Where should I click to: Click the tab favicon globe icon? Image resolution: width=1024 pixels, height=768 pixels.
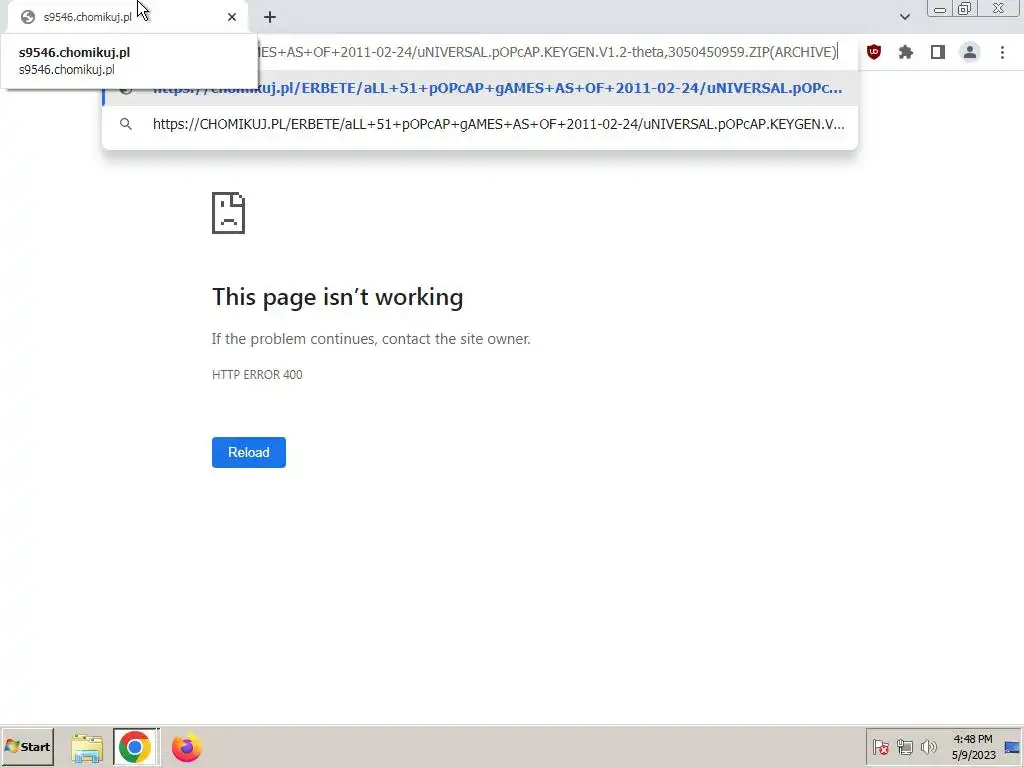tap(27, 17)
